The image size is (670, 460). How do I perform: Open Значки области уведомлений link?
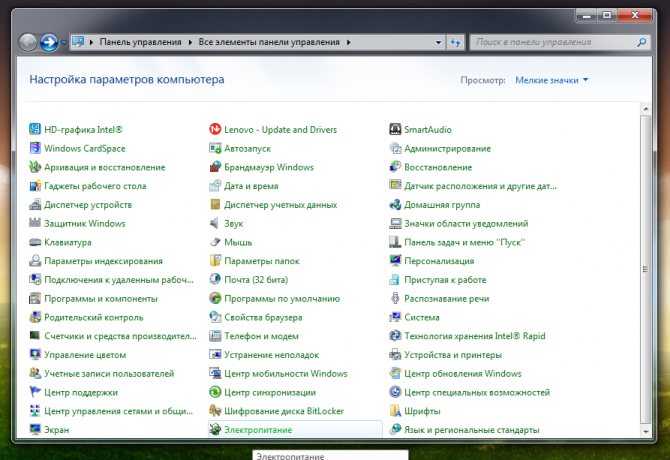click(x=466, y=223)
